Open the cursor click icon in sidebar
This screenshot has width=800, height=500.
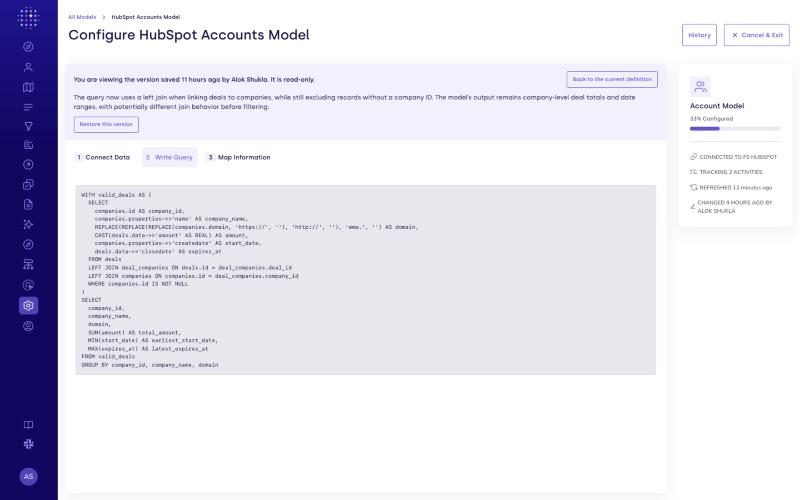coord(29,285)
